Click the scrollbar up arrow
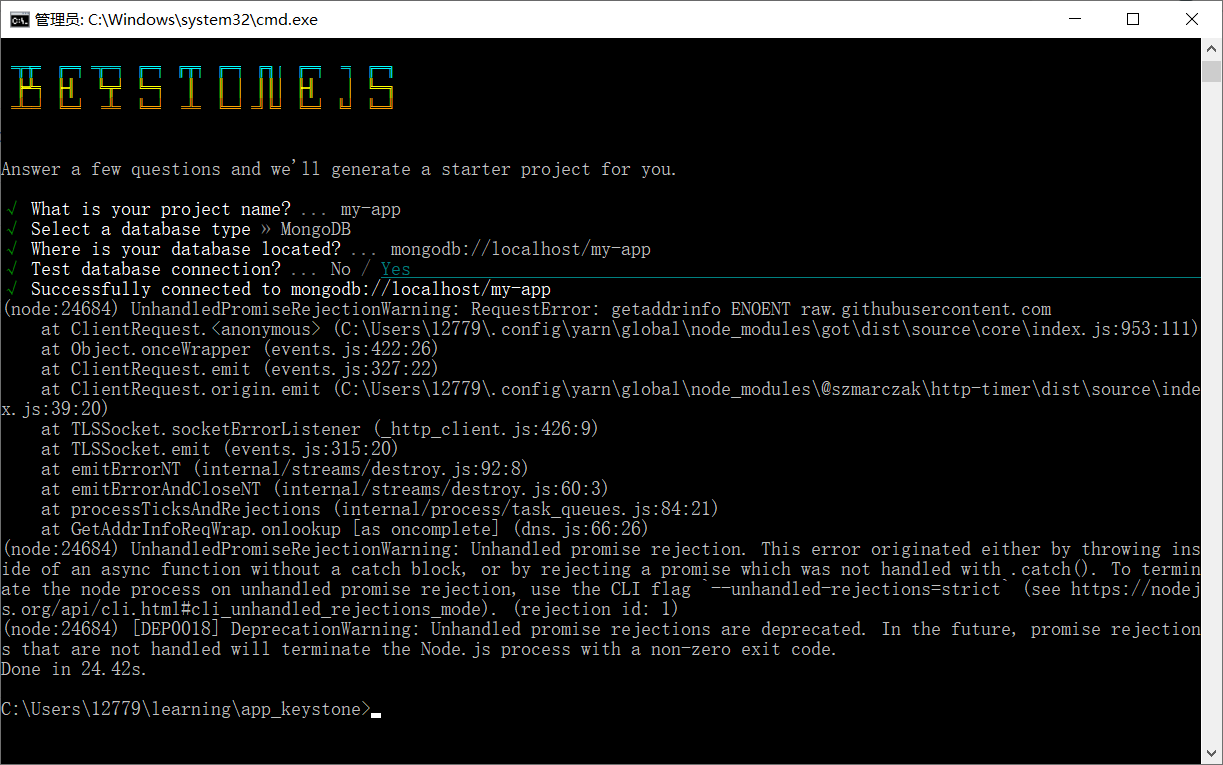1223x765 pixels. tap(1210, 47)
